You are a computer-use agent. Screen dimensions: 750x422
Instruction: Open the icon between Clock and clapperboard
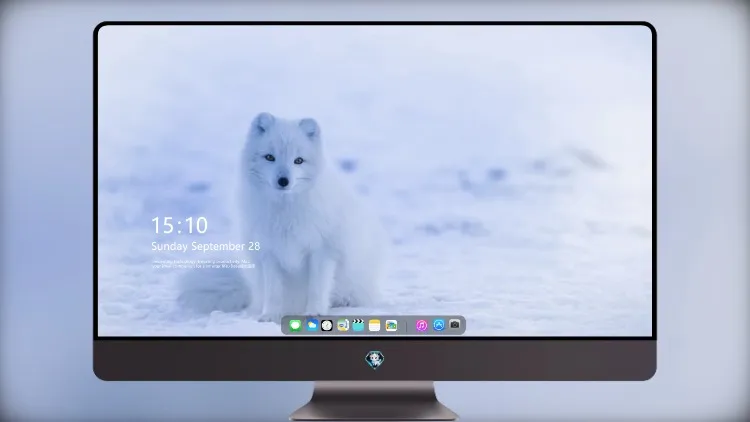(343, 325)
